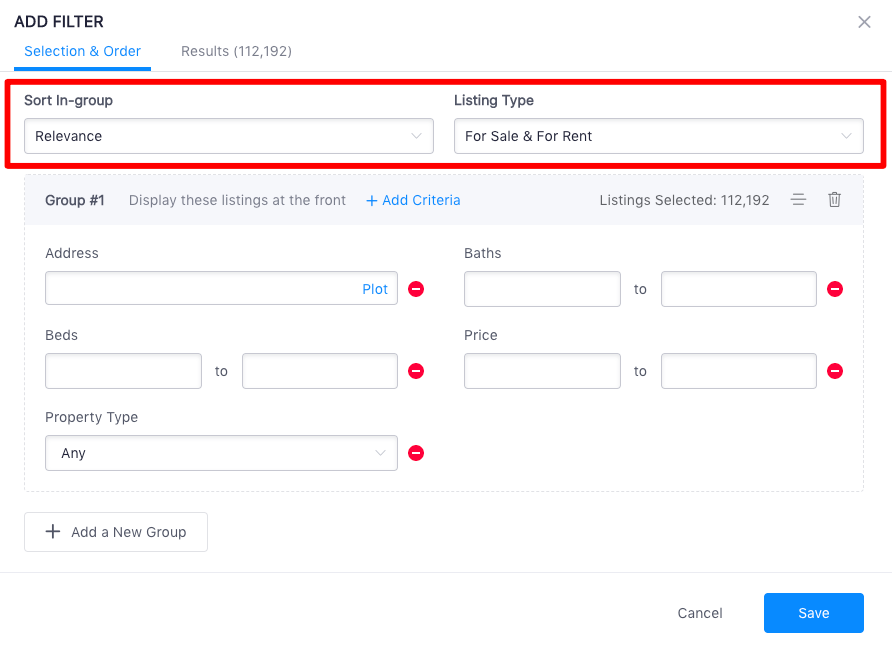Open the Sort In-group Relevance dropdown
Screen dimensions: 892x648
[x=229, y=136]
